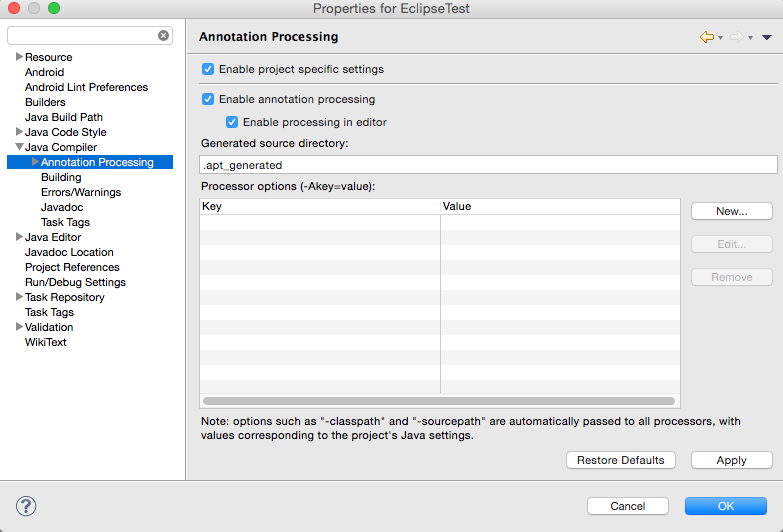Click the Apply button

point(731,460)
